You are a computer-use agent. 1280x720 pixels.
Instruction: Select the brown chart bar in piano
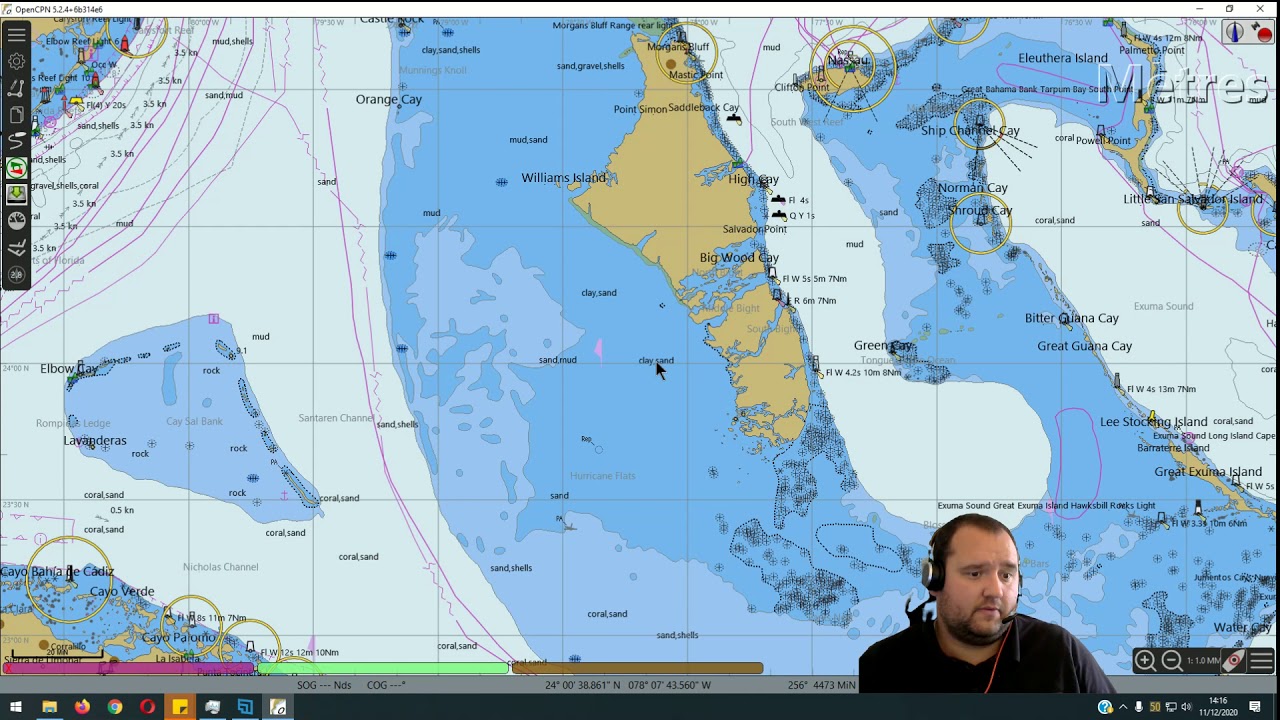(637, 668)
